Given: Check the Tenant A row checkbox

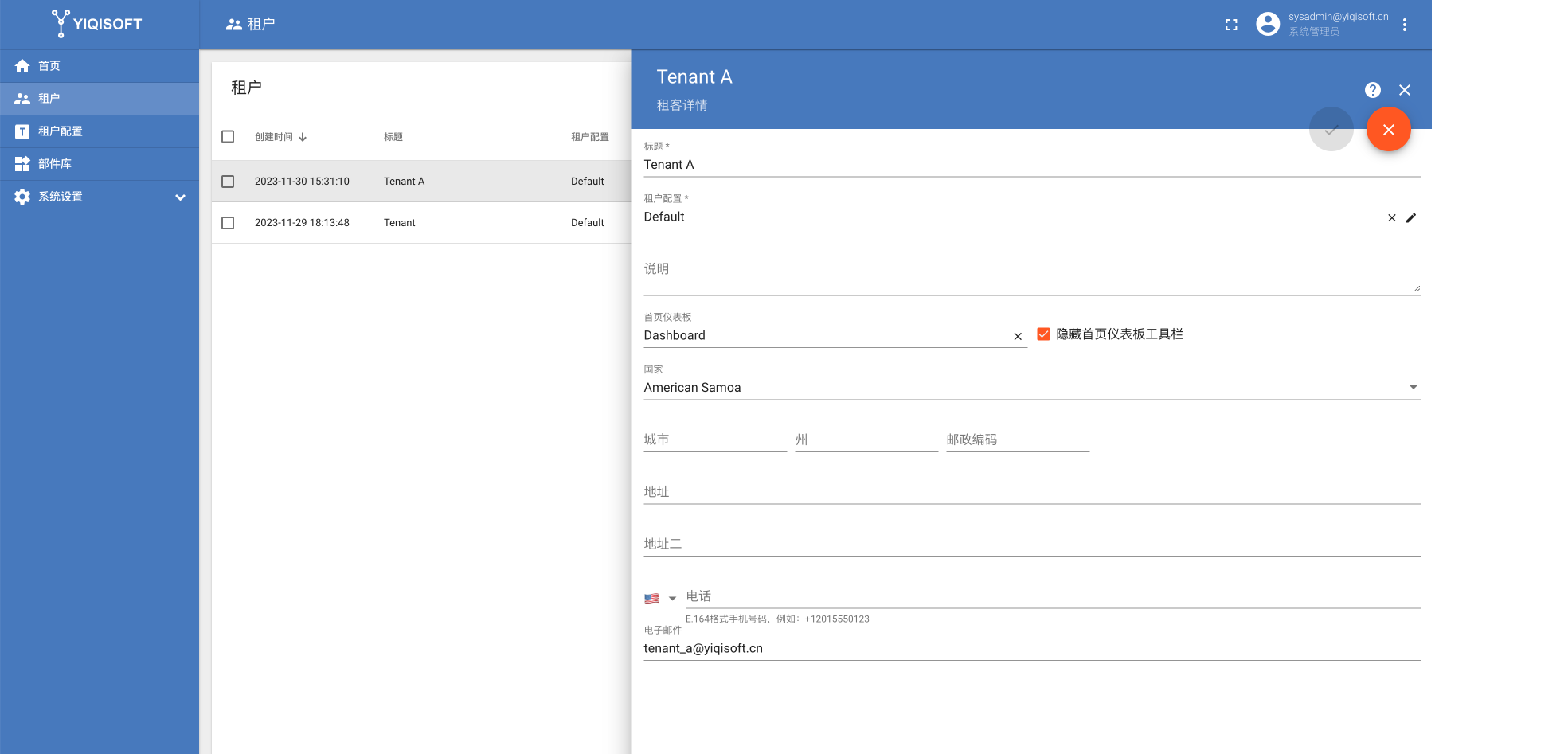Looking at the screenshot, I should 228,182.
